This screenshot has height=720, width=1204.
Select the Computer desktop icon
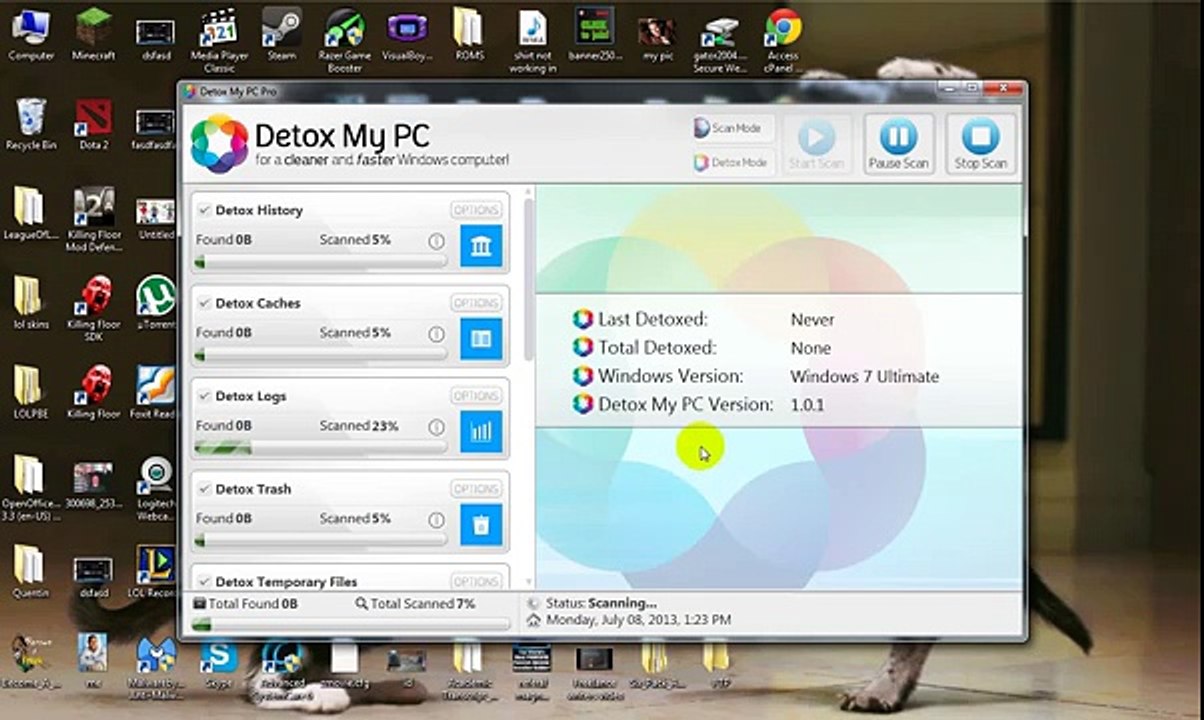click(x=31, y=34)
